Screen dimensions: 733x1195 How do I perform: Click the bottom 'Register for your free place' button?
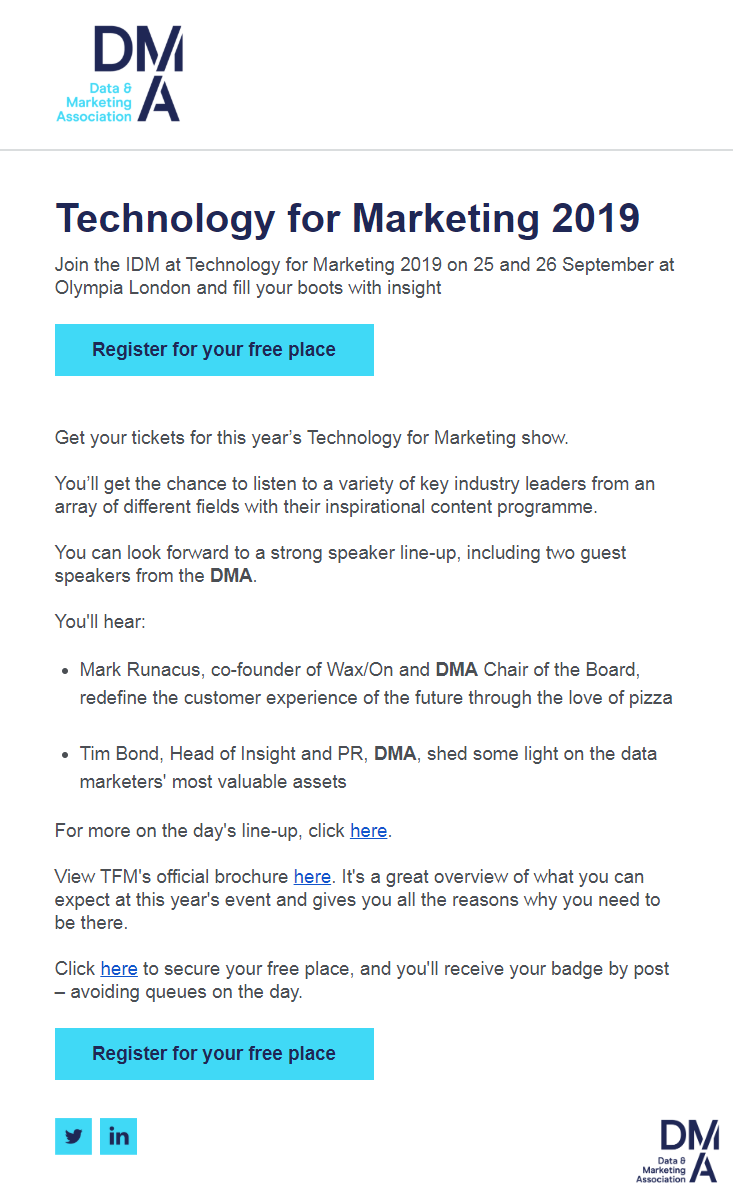click(x=214, y=1054)
